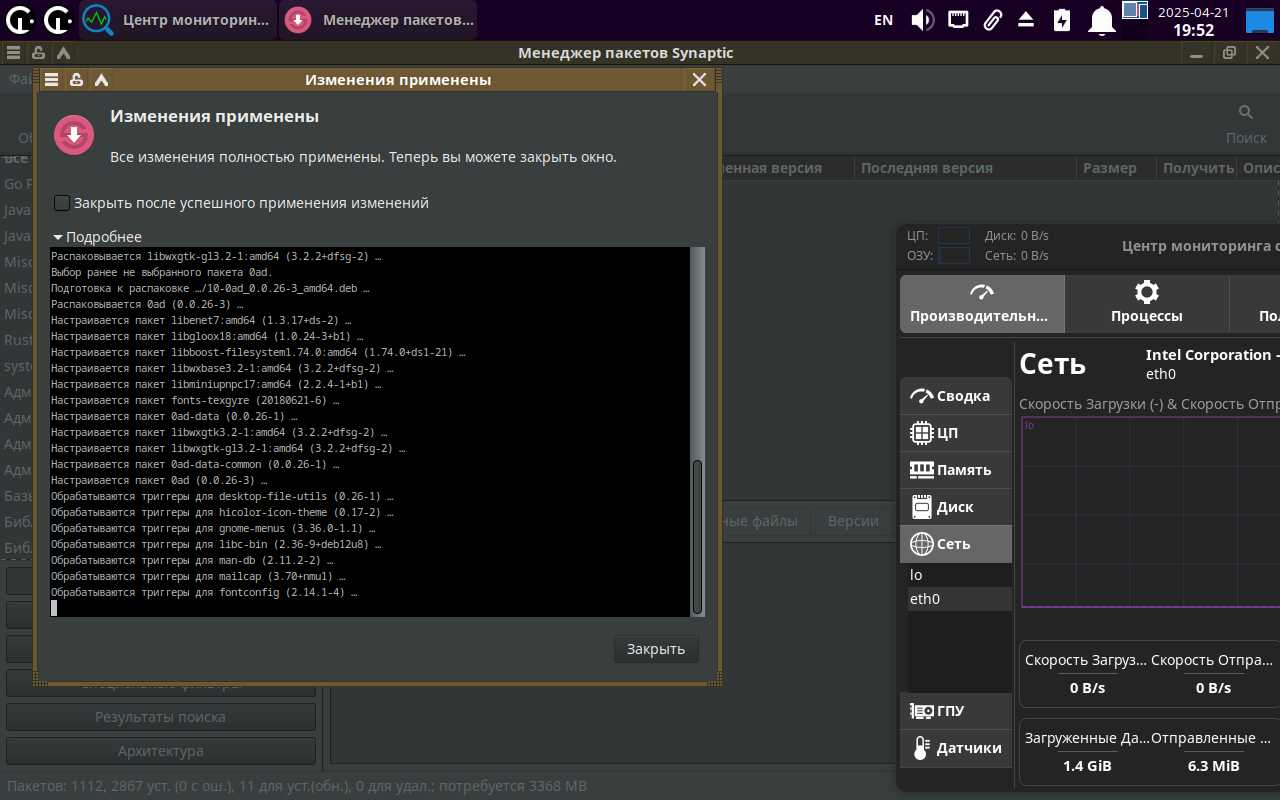Click the terminal output vertical scrollbar
Image resolution: width=1280 pixels, height=800 pixels.
697,535
